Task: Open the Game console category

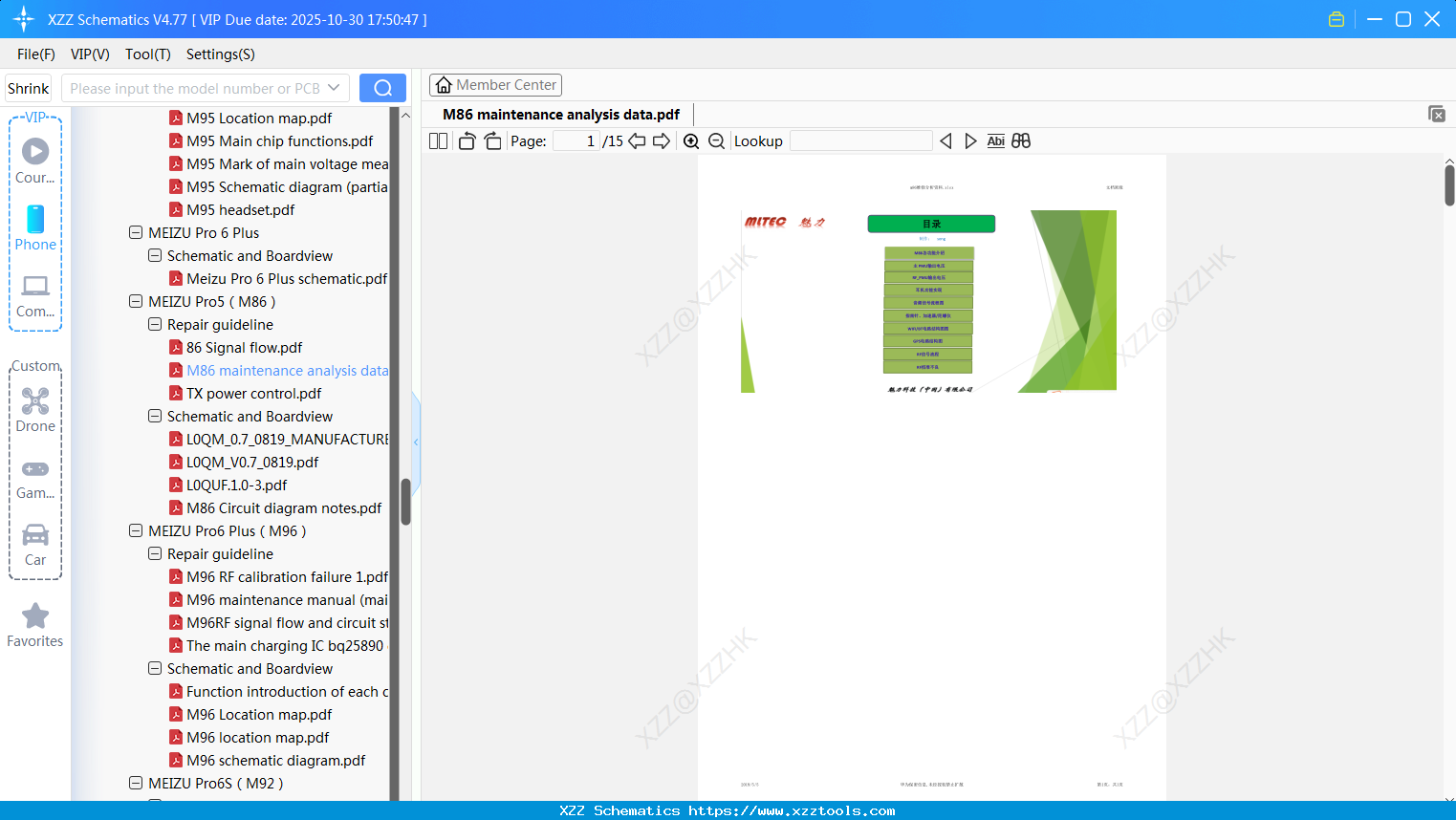Action: click(x=35, y=478)
